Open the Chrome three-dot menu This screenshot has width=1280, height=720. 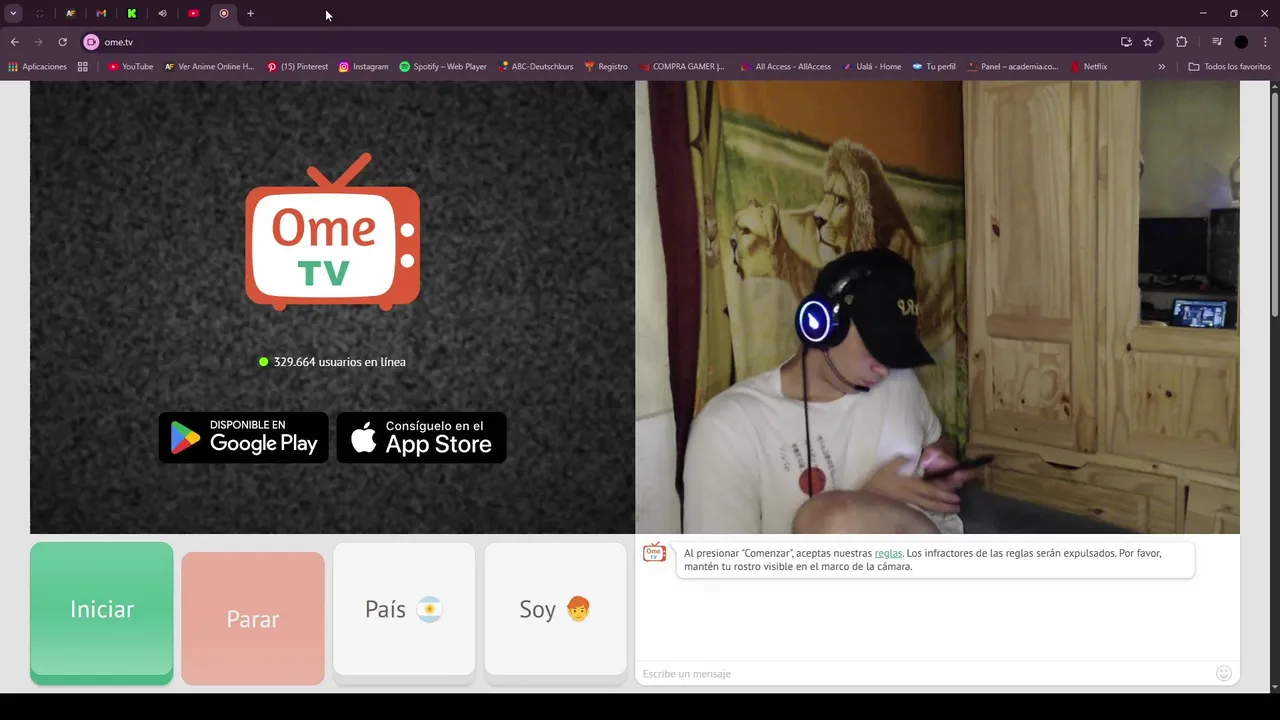coord(1266,42)
